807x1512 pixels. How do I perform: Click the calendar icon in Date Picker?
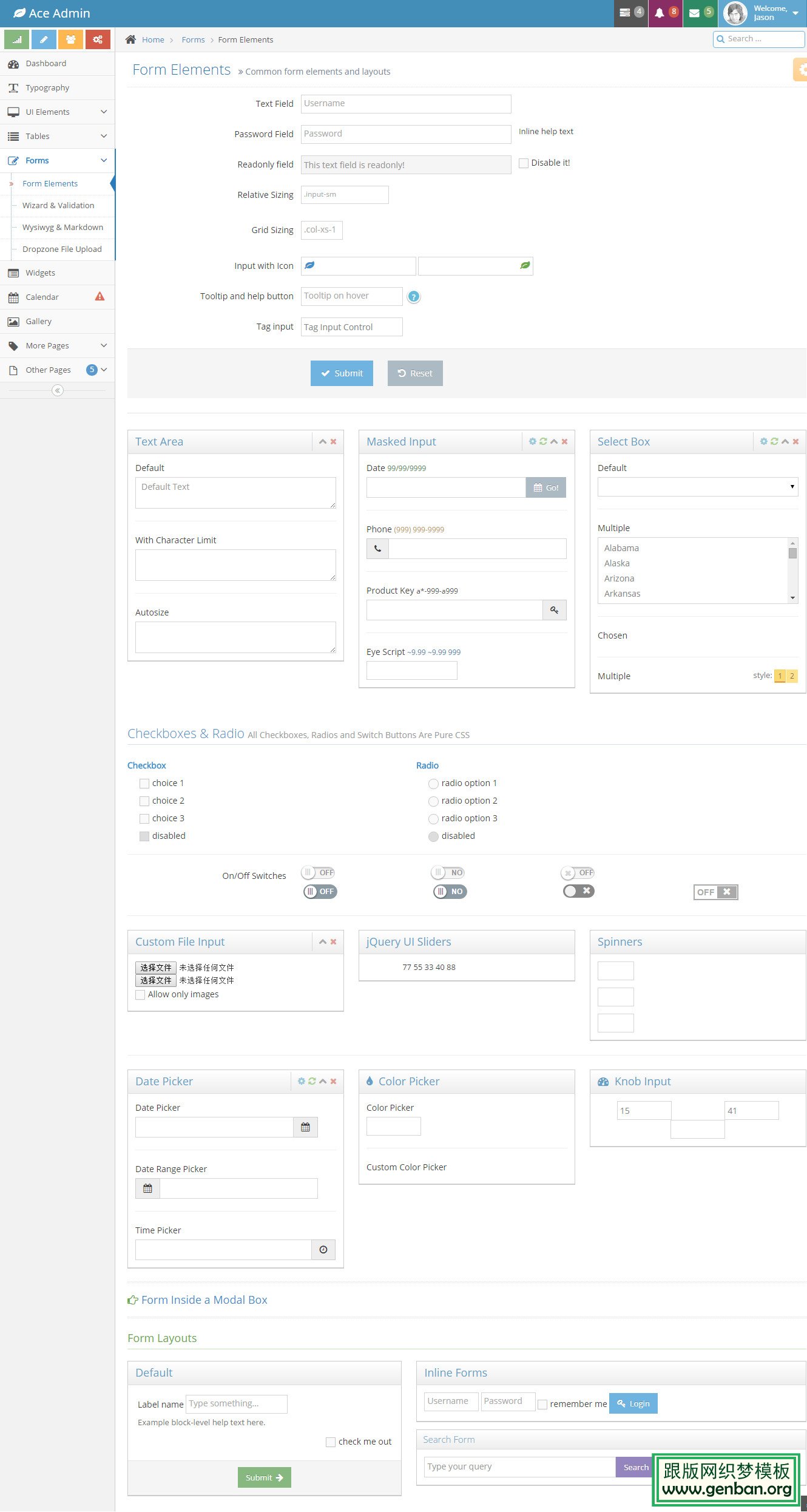(305, 1127)
